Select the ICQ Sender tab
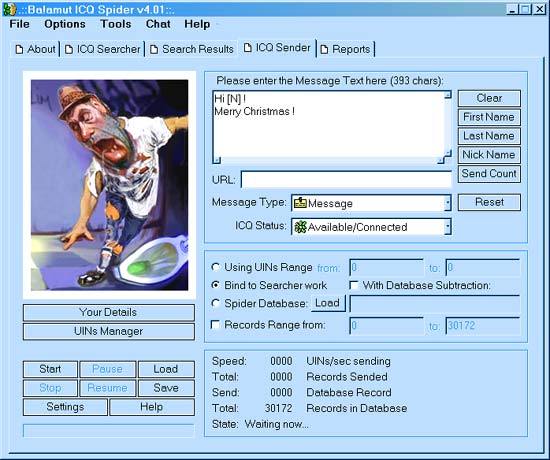550x460 pixels. [x=277, y=48]
